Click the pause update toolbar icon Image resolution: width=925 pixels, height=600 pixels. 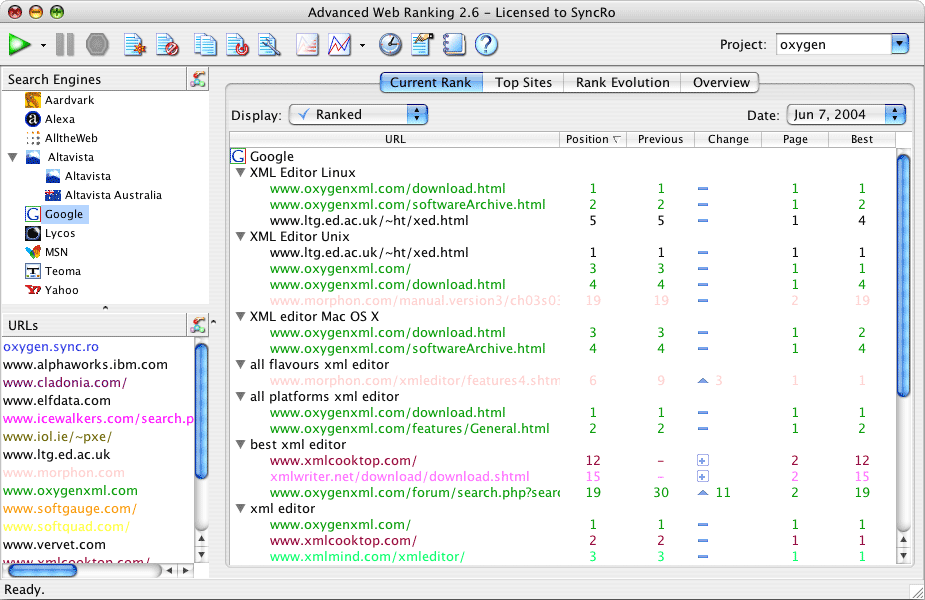pyautogui.click(x=65, y=45)
